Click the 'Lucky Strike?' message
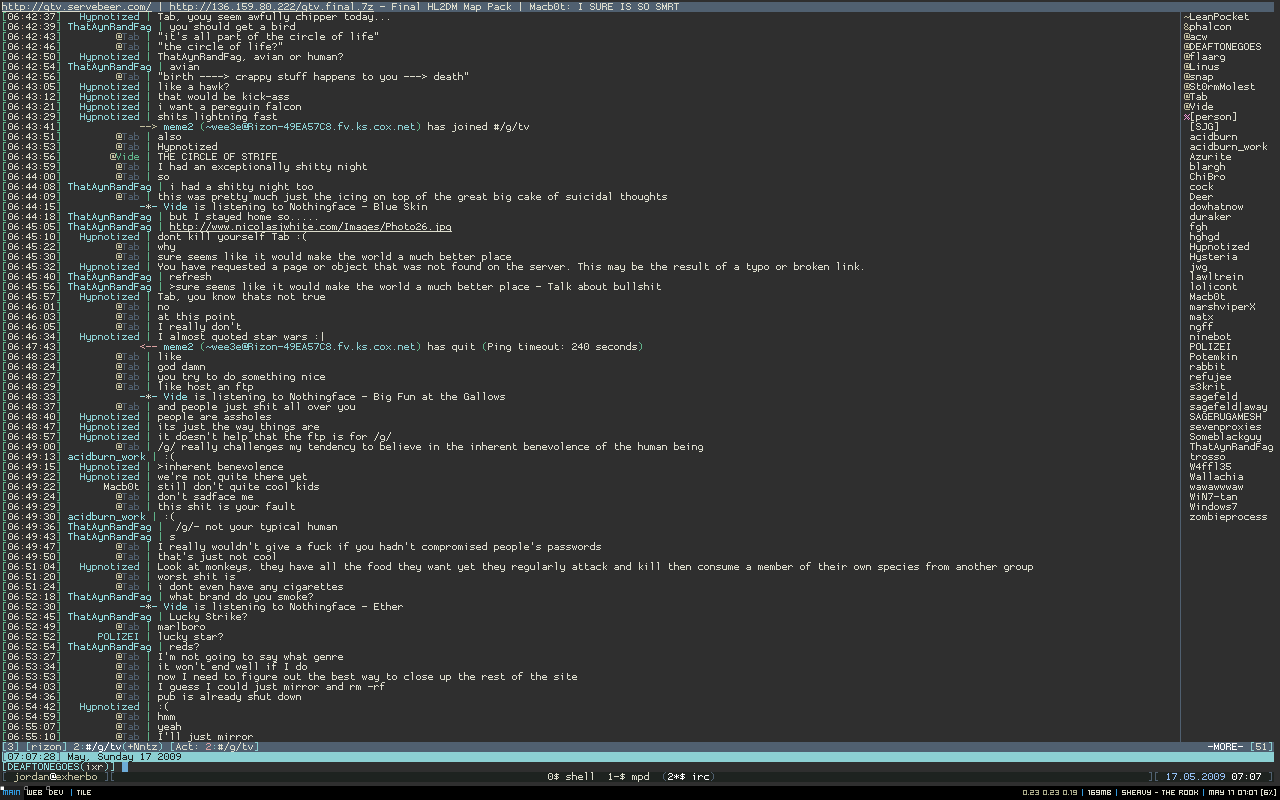1280x800 pixels. click(208, 617)
